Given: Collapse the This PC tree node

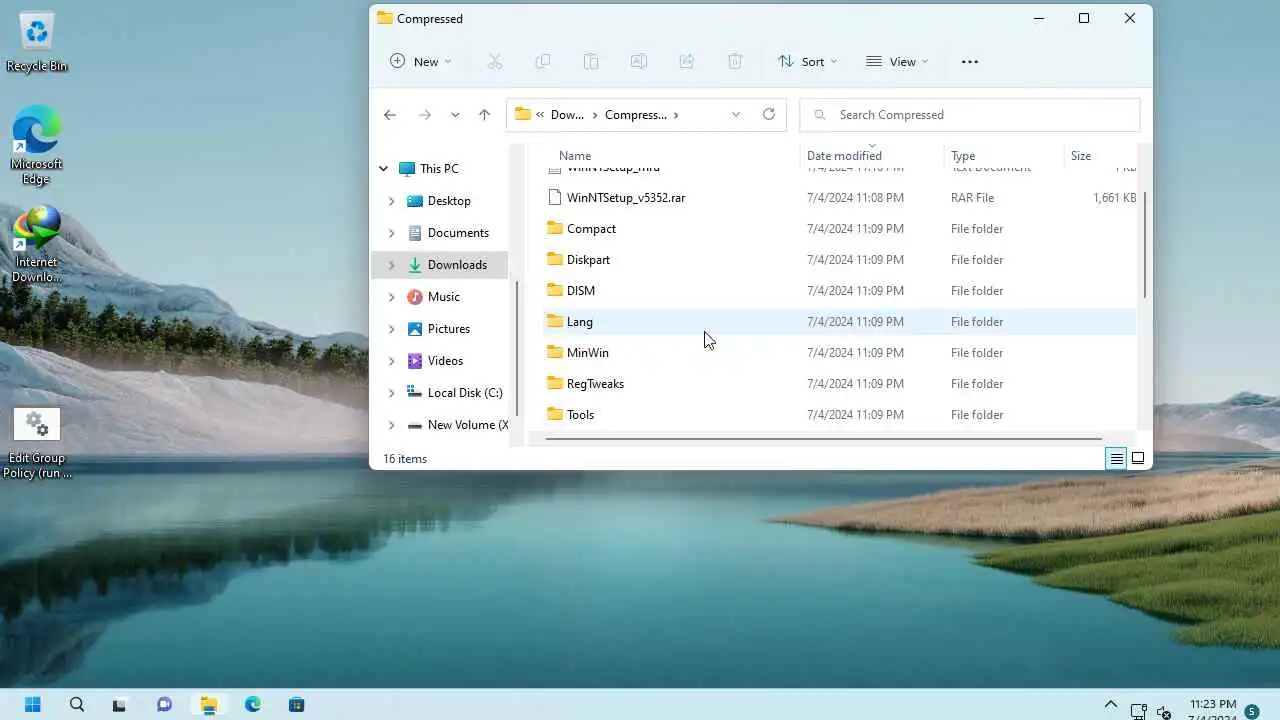Looking at the screenshot, I should 383,169.
